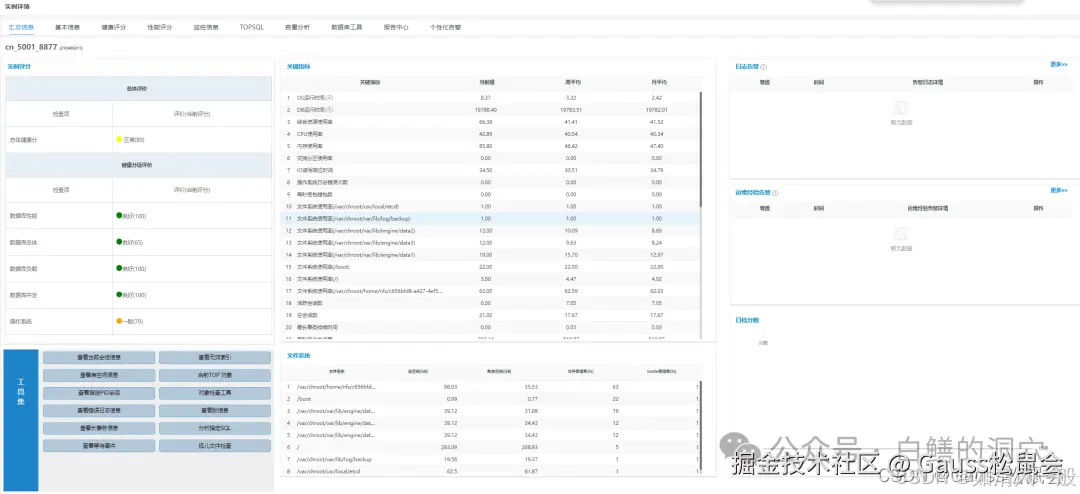The image size is (1080, 494).
Task: Click the help icon beside 日志告警 title
Action: pyautogui.click(x=764, y=67)
